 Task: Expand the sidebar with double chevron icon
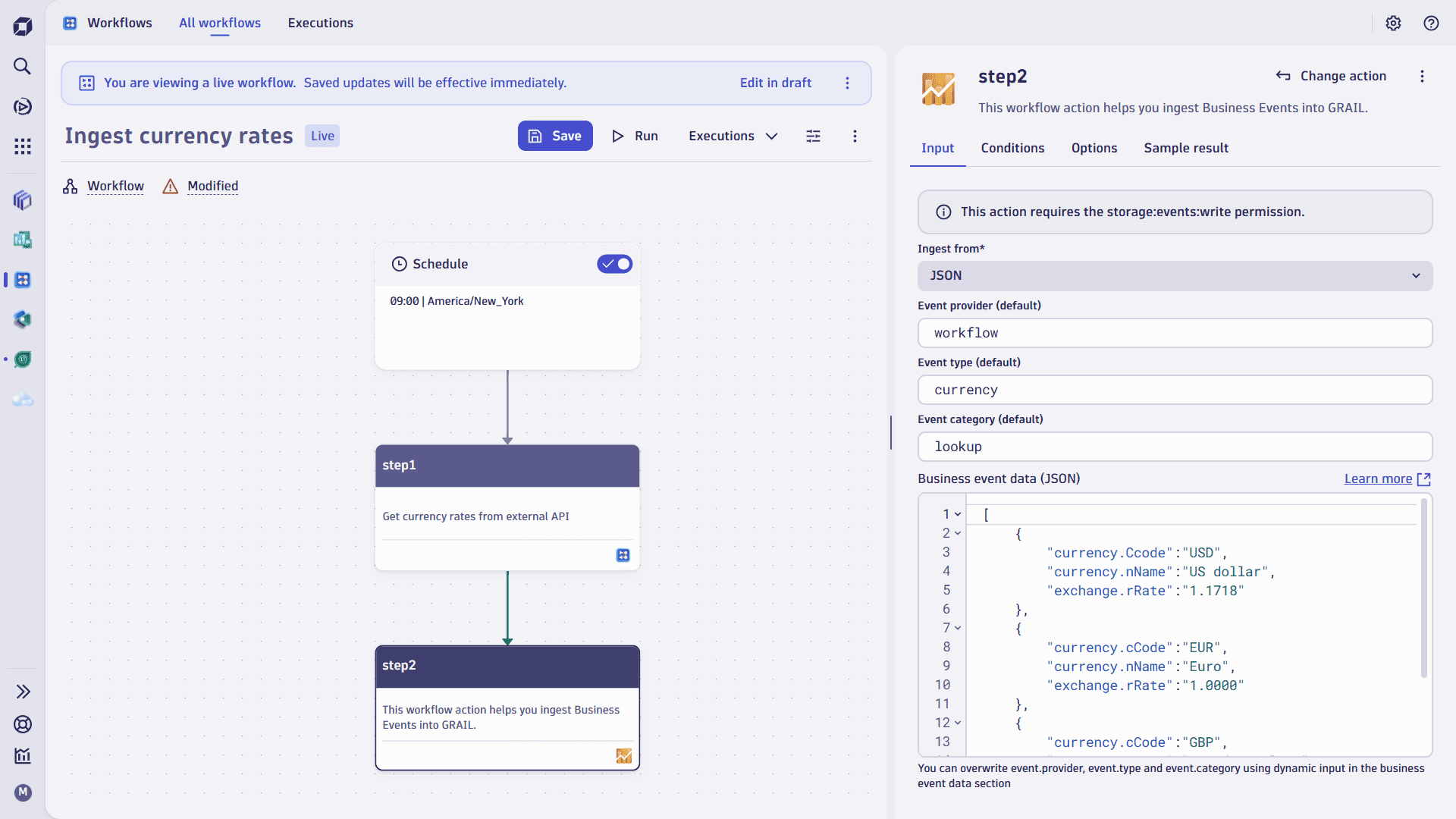pos(23,692)
